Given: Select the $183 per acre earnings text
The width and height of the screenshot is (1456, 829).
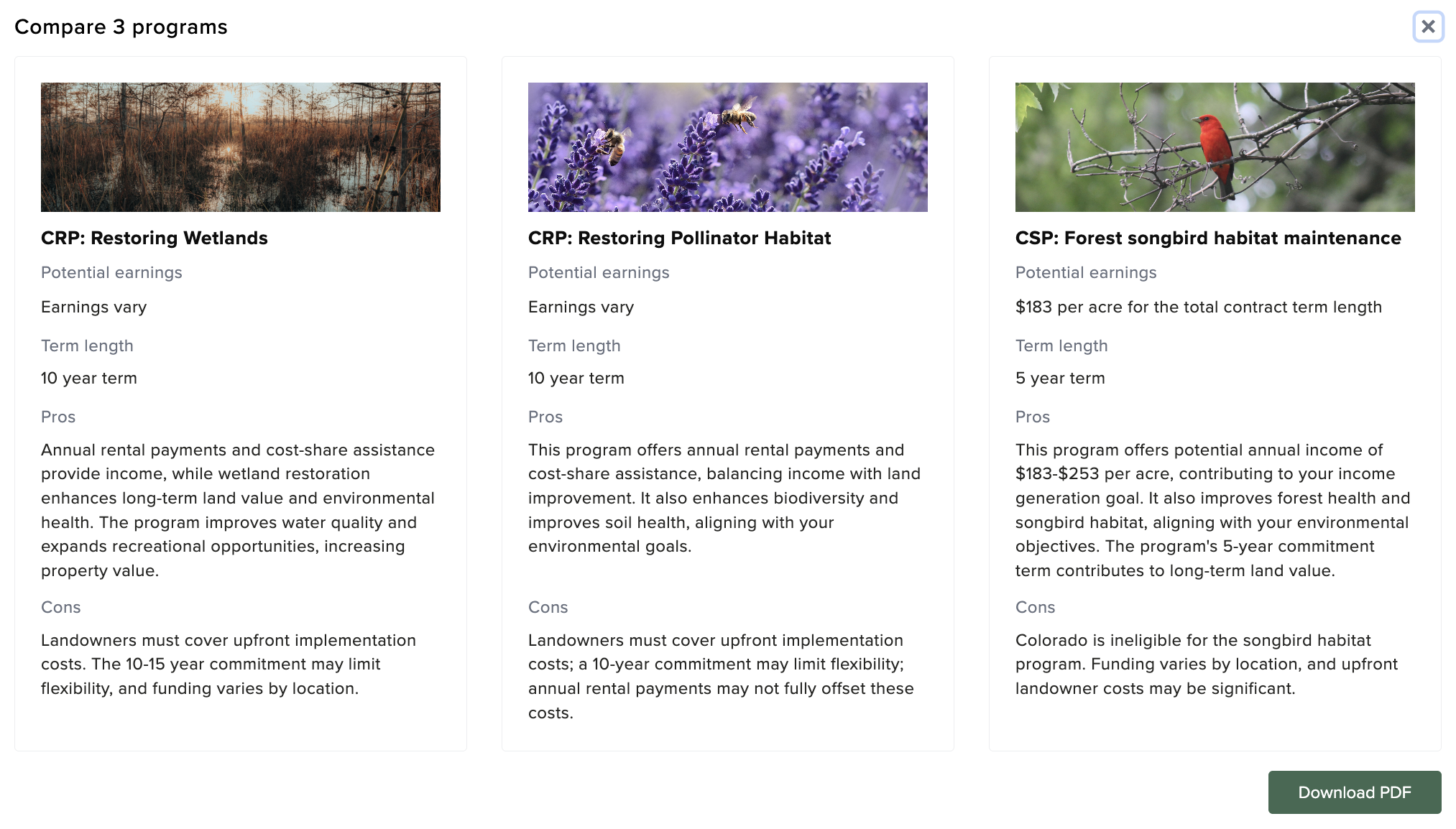Looking at the screenshot, I should 1198,307.
